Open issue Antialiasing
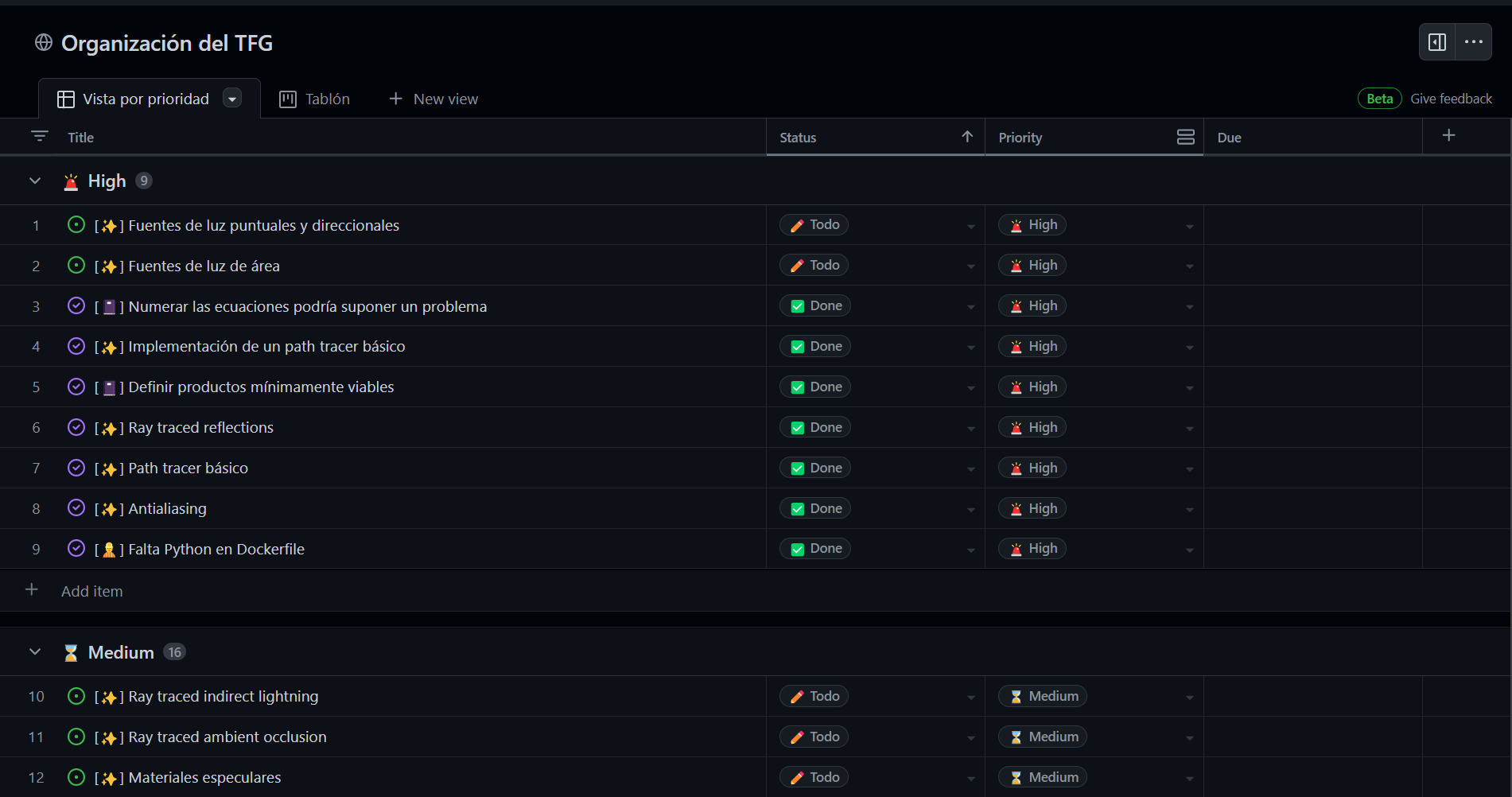This screenshot has height=797, width=1512. pyautogui.click(x=168, y=508)
